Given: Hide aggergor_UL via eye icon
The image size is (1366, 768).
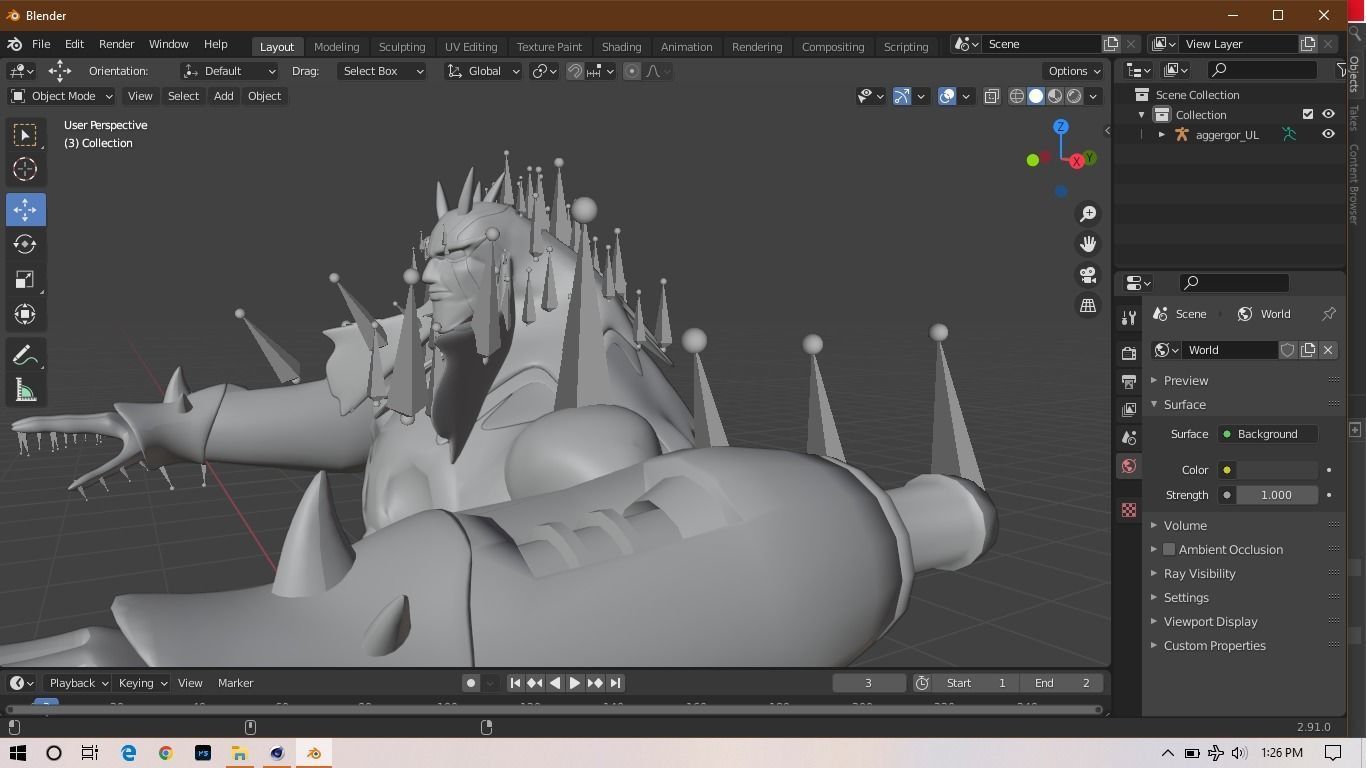Looking at the screenshot, I should tap(1328, 134).
